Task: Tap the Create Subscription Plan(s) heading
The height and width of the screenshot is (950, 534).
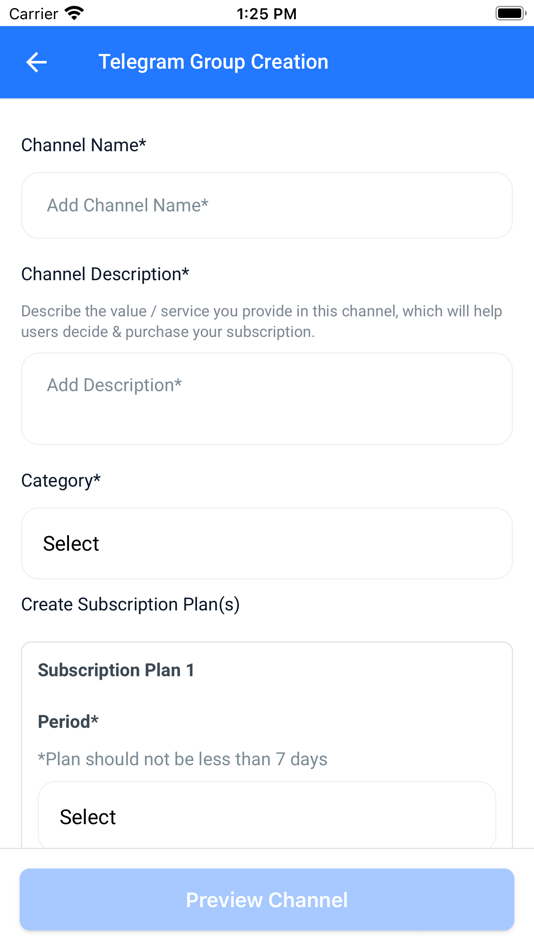Action: click(130, 605)
